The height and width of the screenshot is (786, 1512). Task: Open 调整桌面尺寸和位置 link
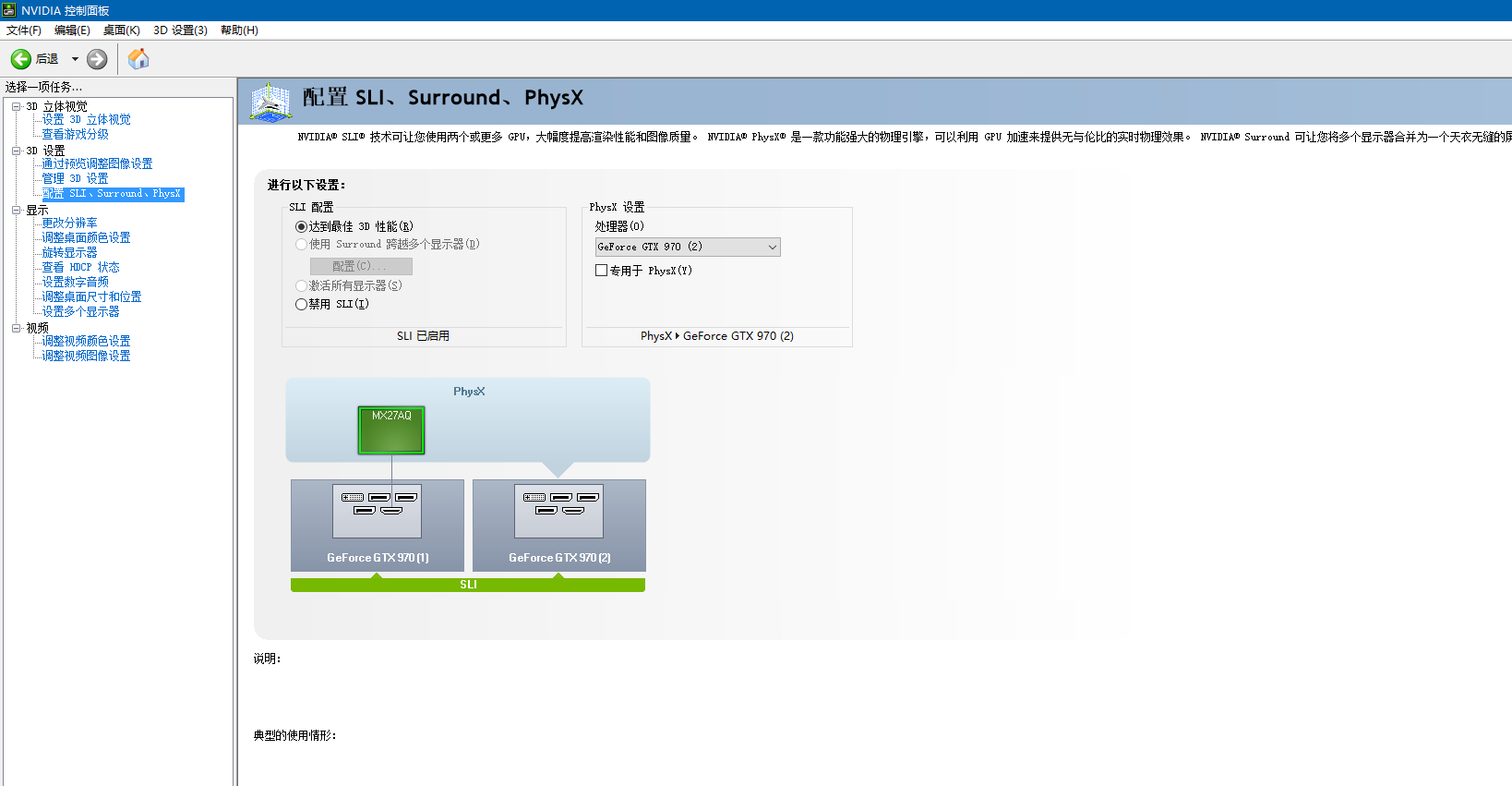(92, 296)
